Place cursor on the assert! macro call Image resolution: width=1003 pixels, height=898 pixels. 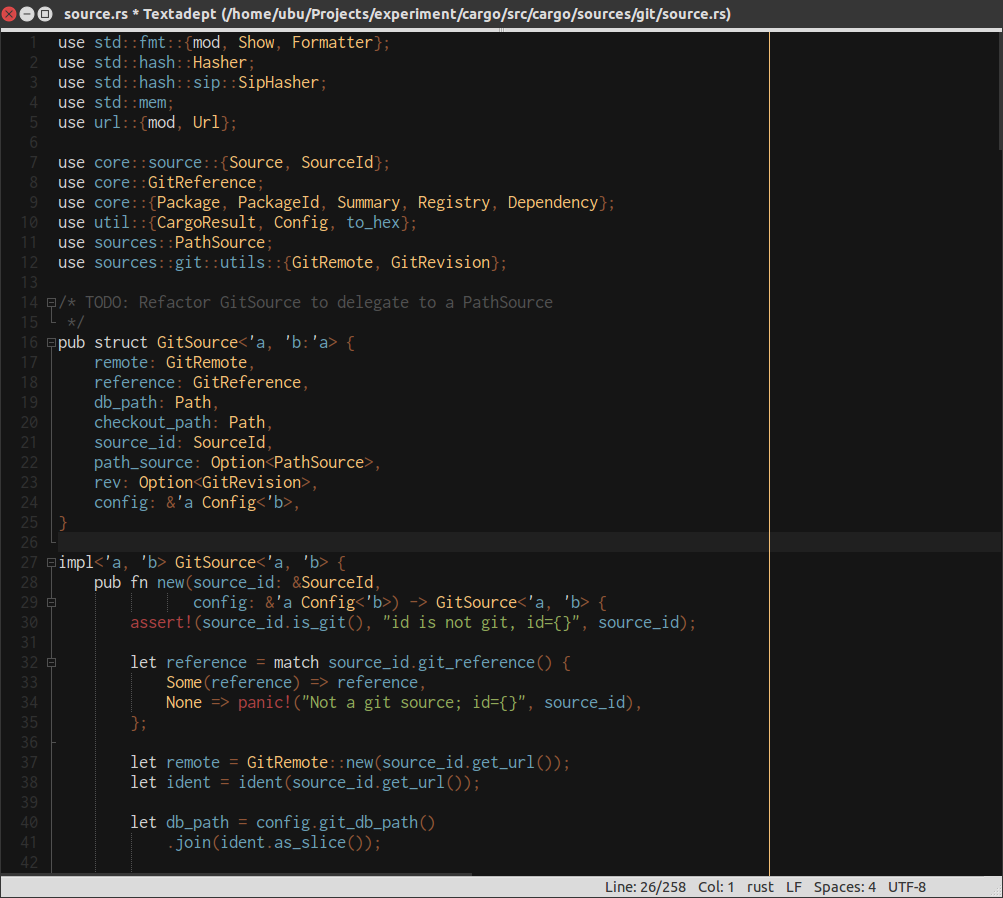pos(160,622)
